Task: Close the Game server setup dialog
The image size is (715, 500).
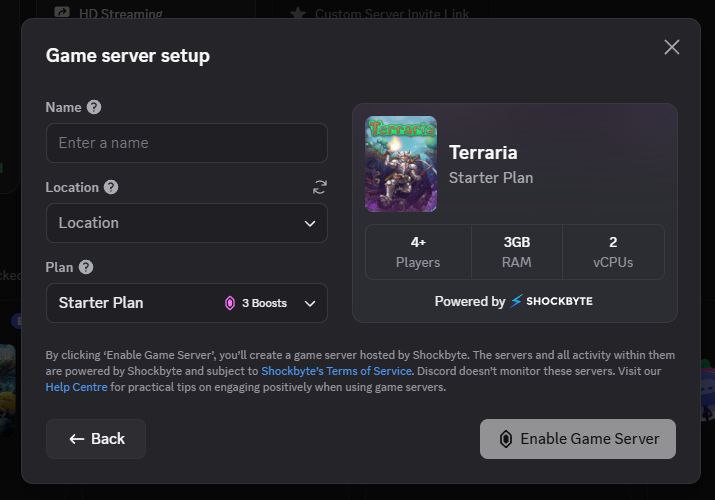Action: [x=671, y=47]
